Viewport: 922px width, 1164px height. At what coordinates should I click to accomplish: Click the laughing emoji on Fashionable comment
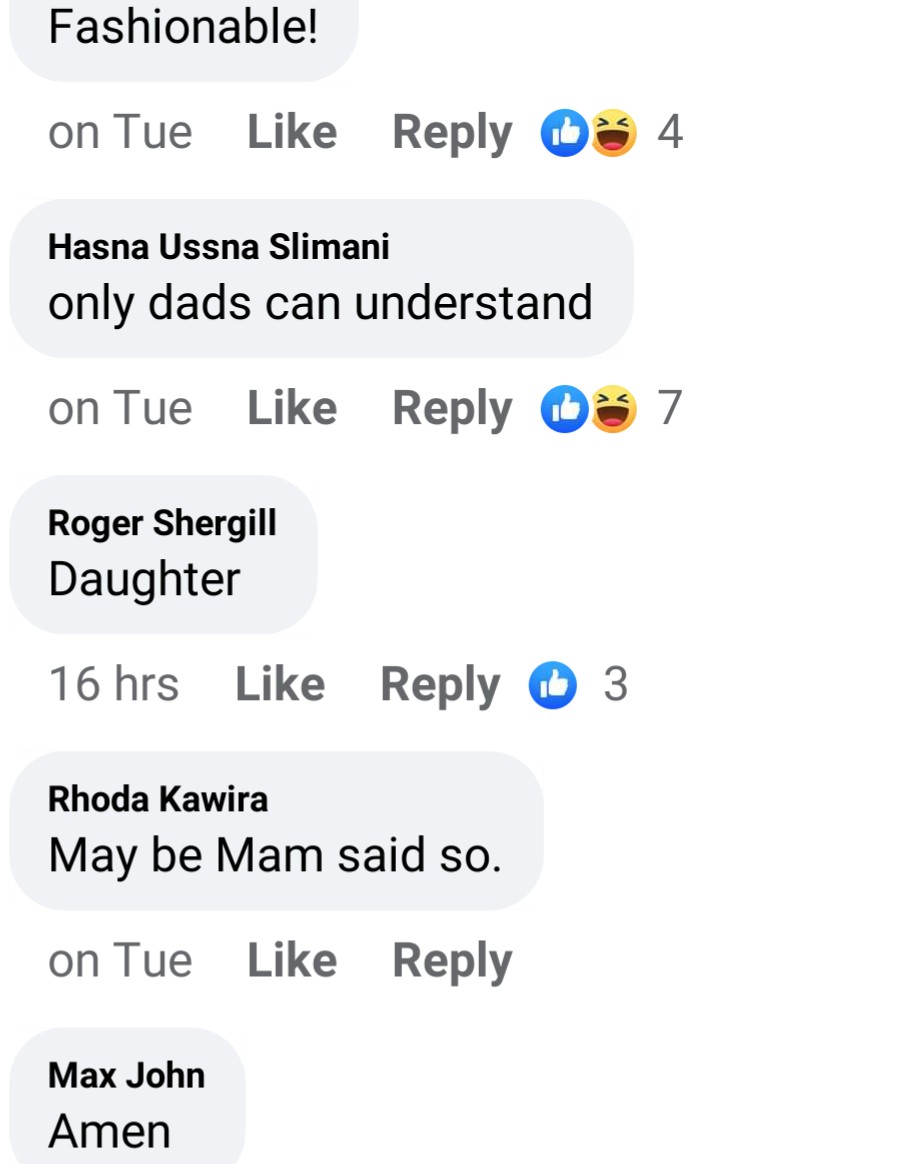pos(614,133)
